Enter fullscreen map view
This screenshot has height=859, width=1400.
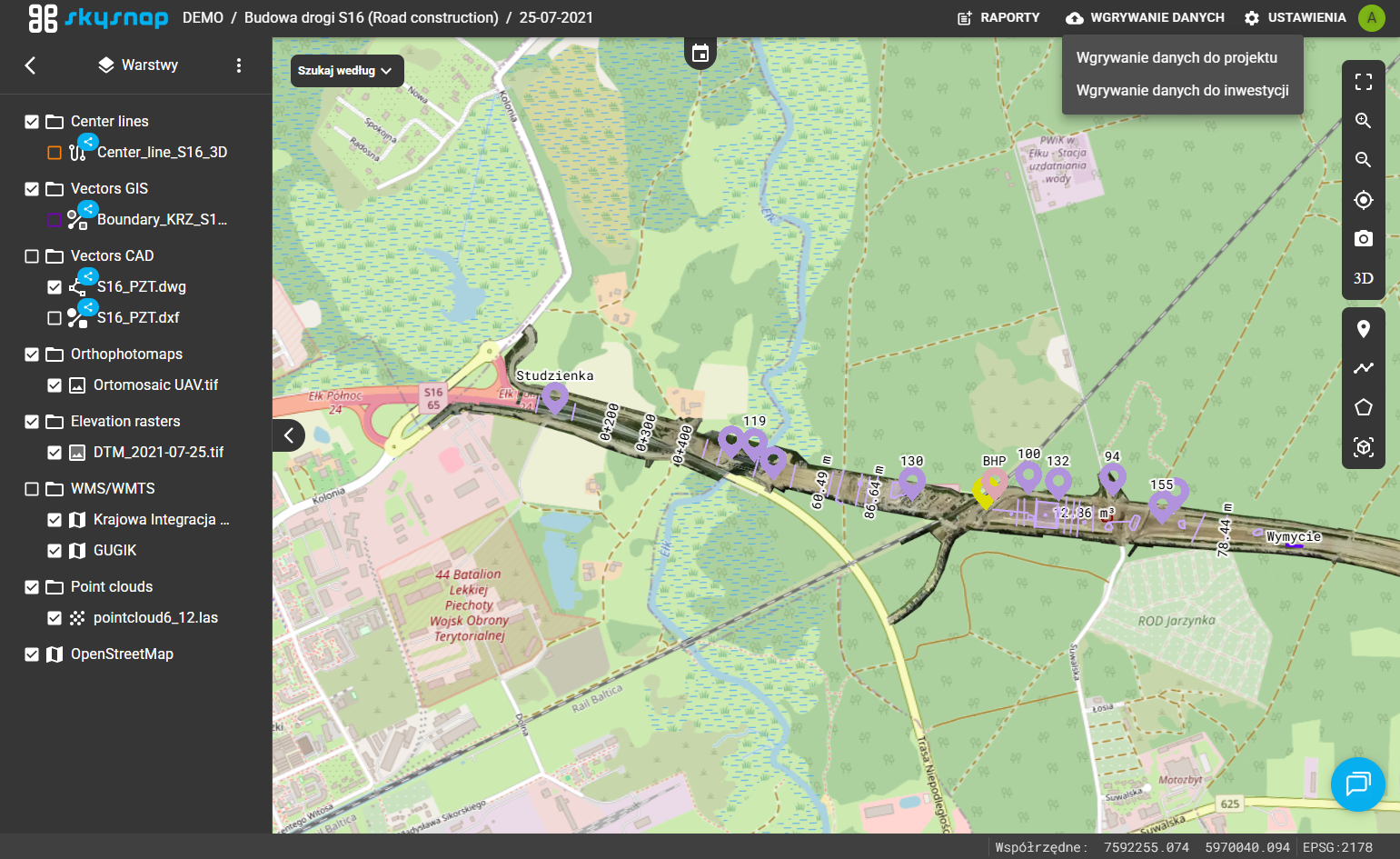pyautogui.click(x=1363, y=82)
